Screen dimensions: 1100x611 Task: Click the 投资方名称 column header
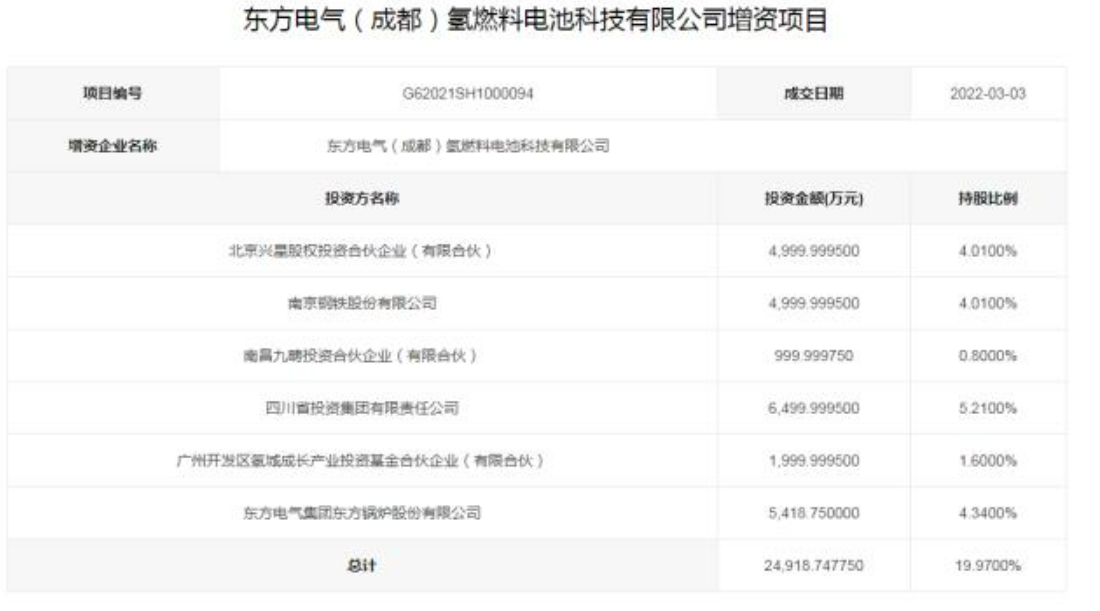(362, 199)
